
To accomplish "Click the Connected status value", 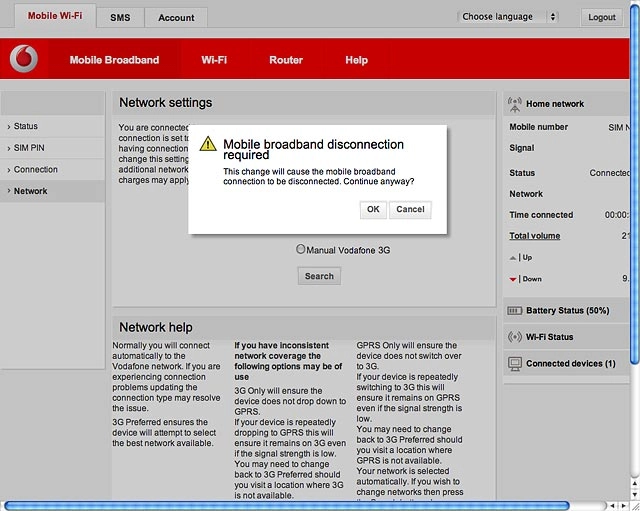I will point(609,173).
